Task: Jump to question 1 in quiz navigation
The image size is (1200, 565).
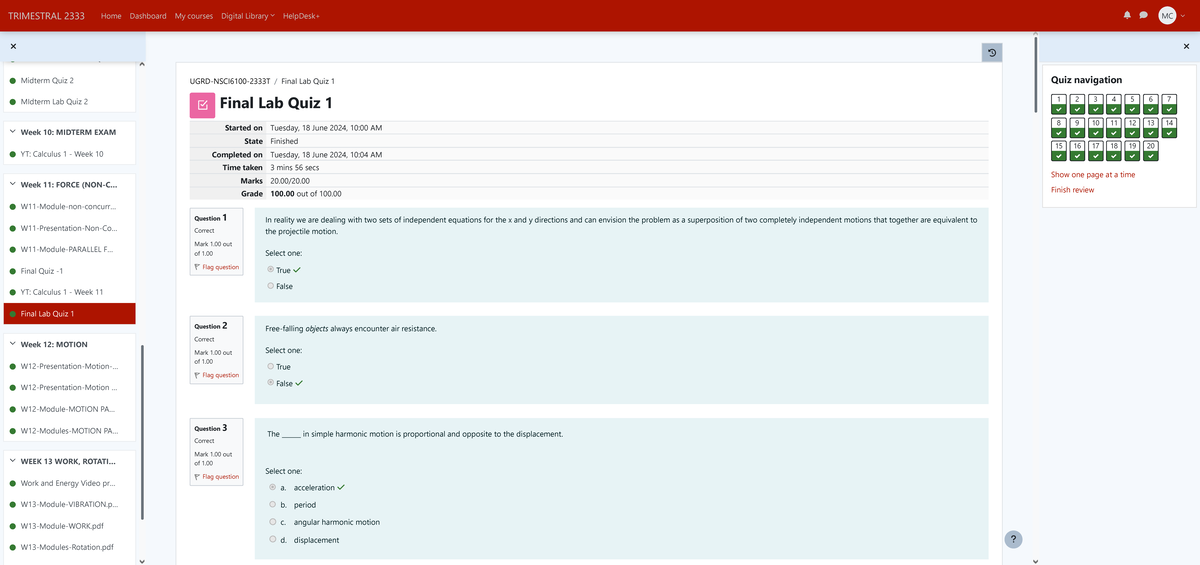Action: (1058, 103)
